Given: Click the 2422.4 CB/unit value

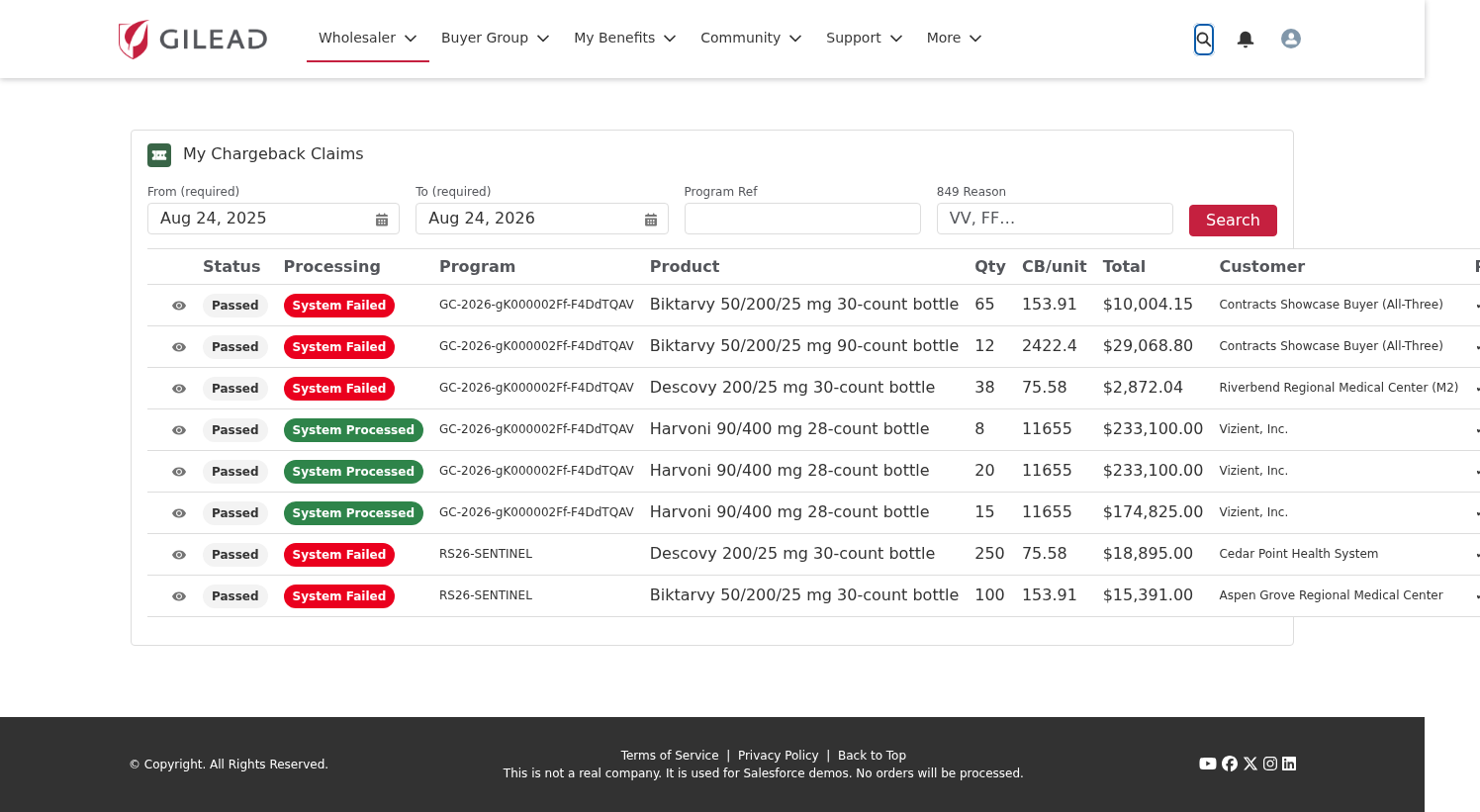Looking at the screenshot, I should pyautogui.click(x=1050, y=346).
